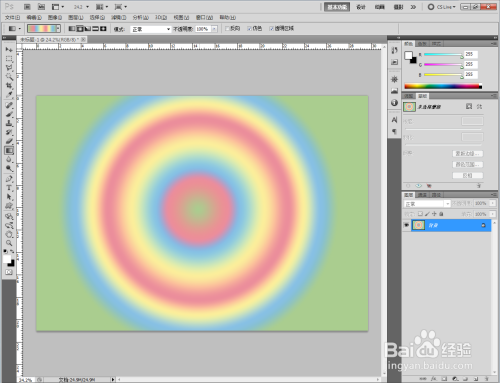
Task: Open Mini Bridge from the application bar
Action: 41,7
